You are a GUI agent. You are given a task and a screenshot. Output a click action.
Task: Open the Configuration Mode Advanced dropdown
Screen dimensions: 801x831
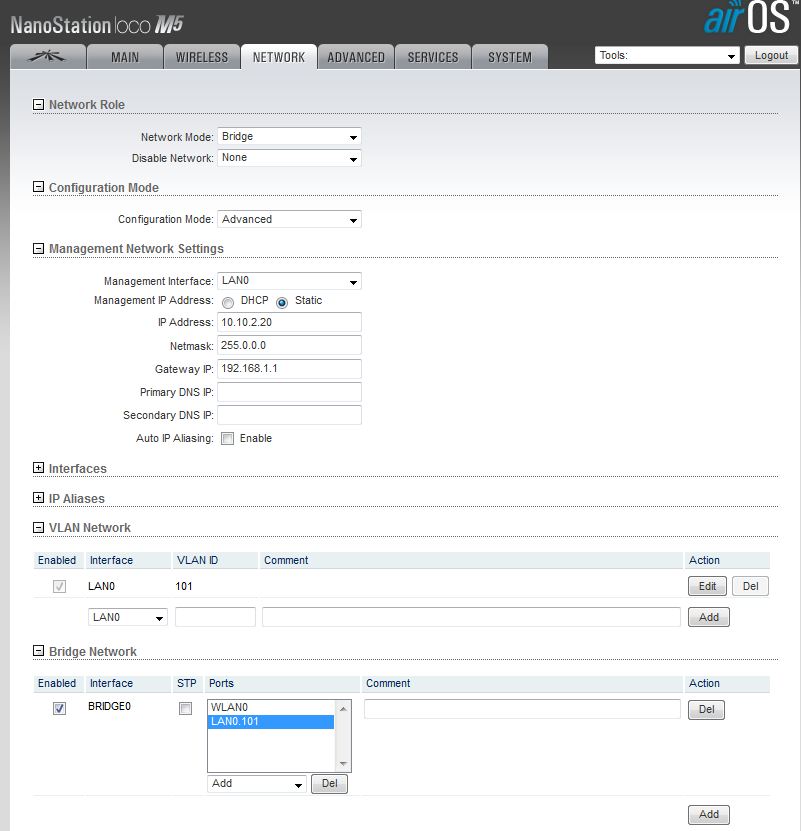tap(289, 219)
